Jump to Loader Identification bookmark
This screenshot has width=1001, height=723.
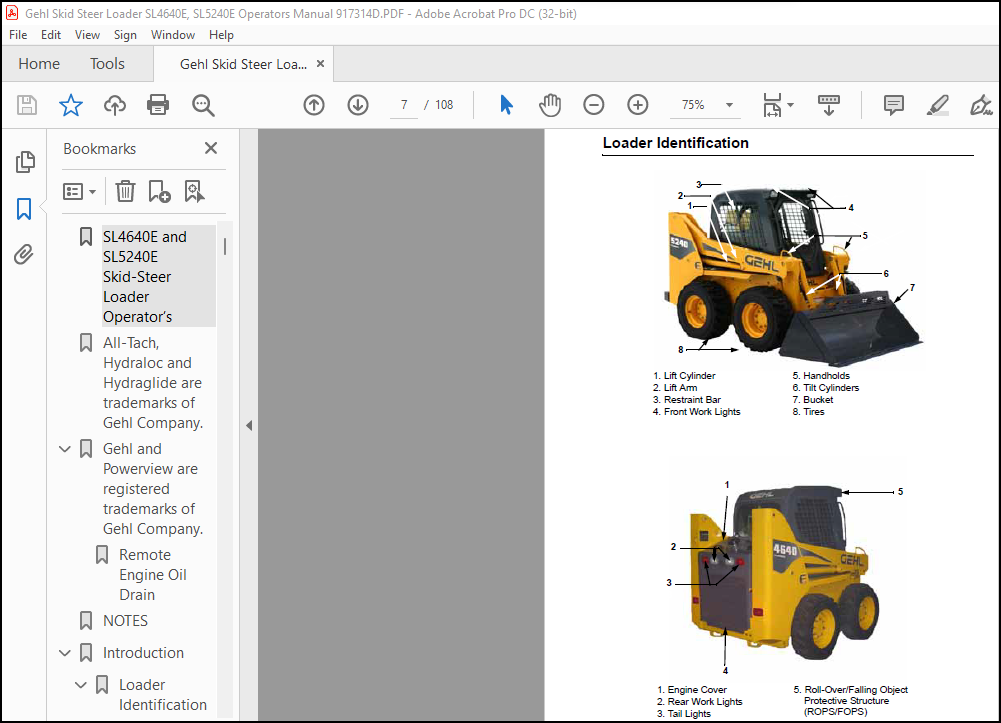[163, 694]
